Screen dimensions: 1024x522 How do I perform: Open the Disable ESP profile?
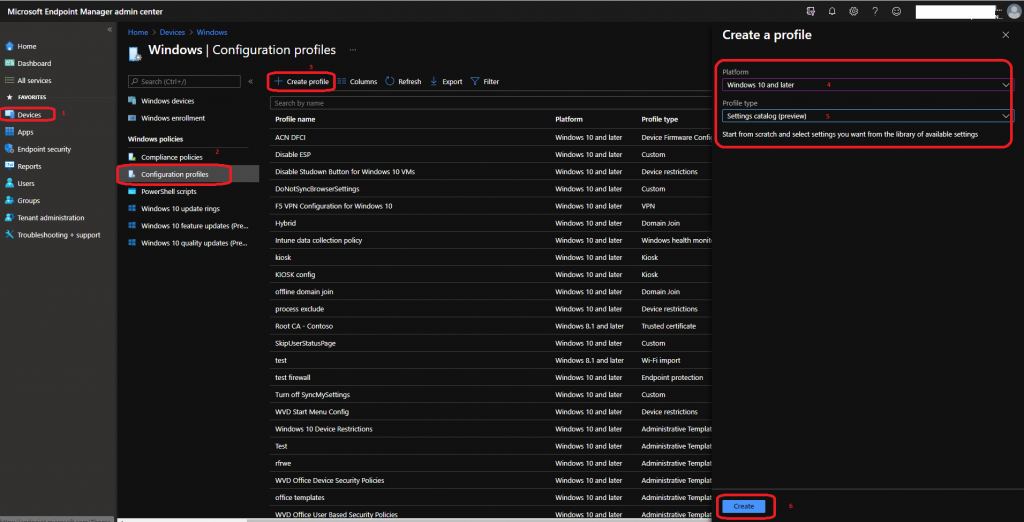tap(294, 155)
